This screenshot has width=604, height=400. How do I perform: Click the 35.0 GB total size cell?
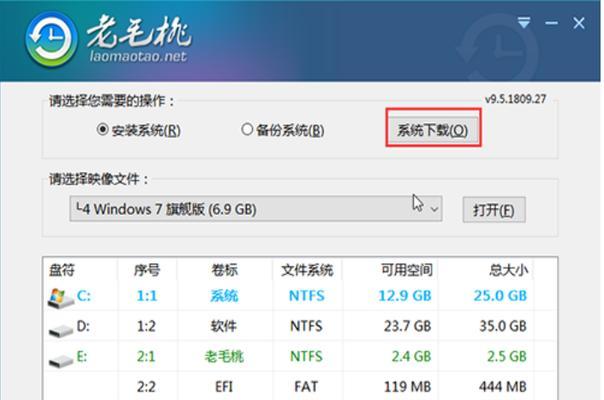click(503, 326)
